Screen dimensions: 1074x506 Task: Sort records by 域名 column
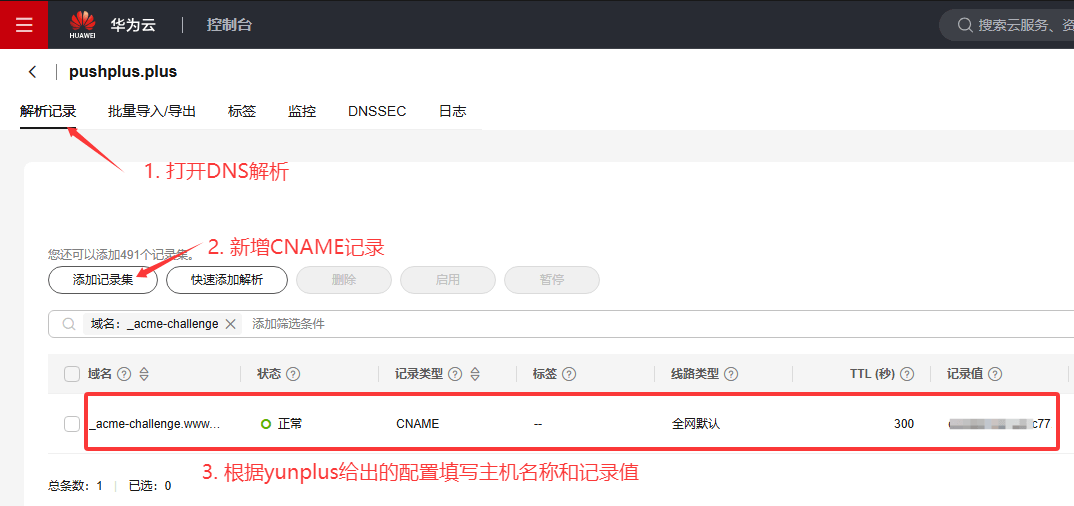coord(144,374)
